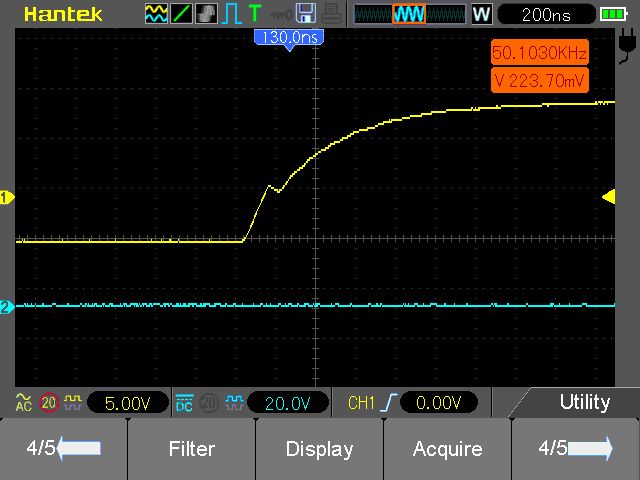Click the Hantek brand logo
This screenshot has width=640, height=480.
click(63, 14)
